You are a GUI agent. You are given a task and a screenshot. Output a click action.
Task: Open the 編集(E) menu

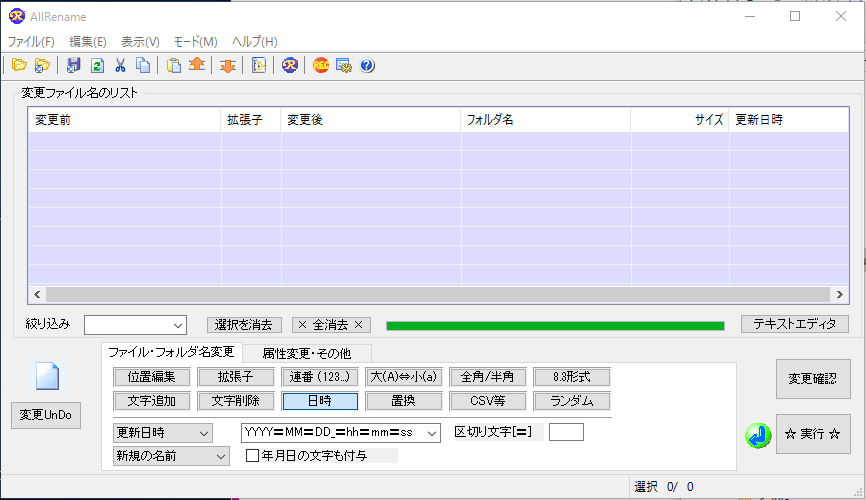[88, 41]
